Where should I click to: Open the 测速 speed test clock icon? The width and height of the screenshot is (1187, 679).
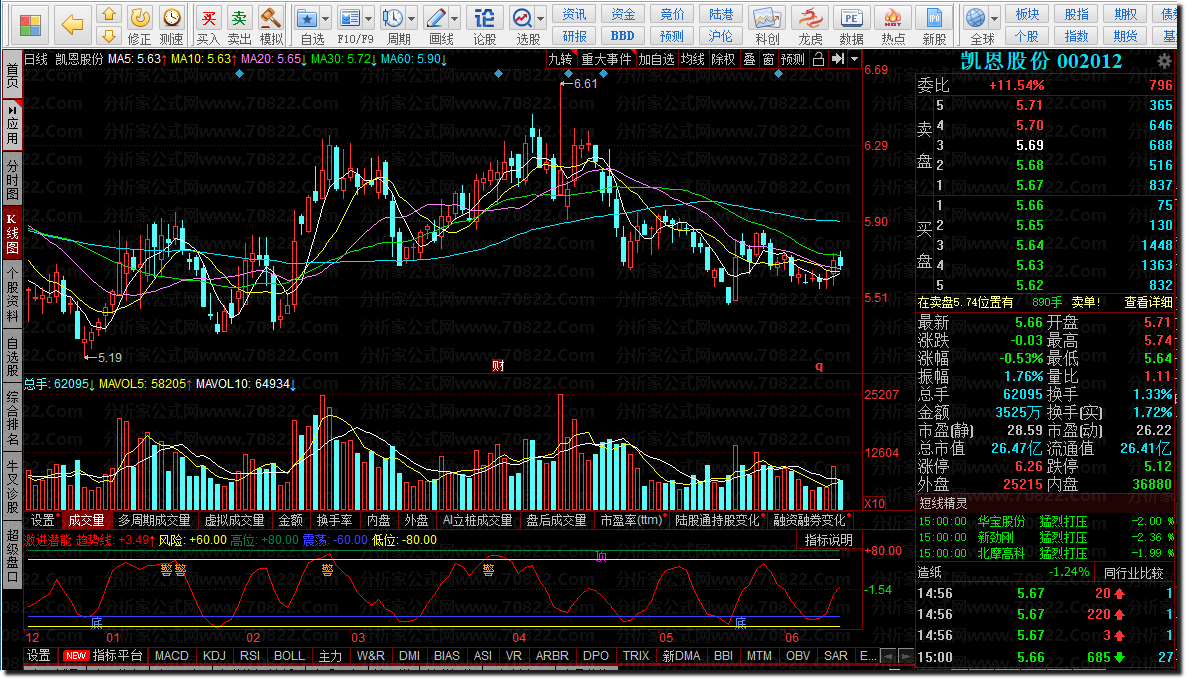(172, 17)
